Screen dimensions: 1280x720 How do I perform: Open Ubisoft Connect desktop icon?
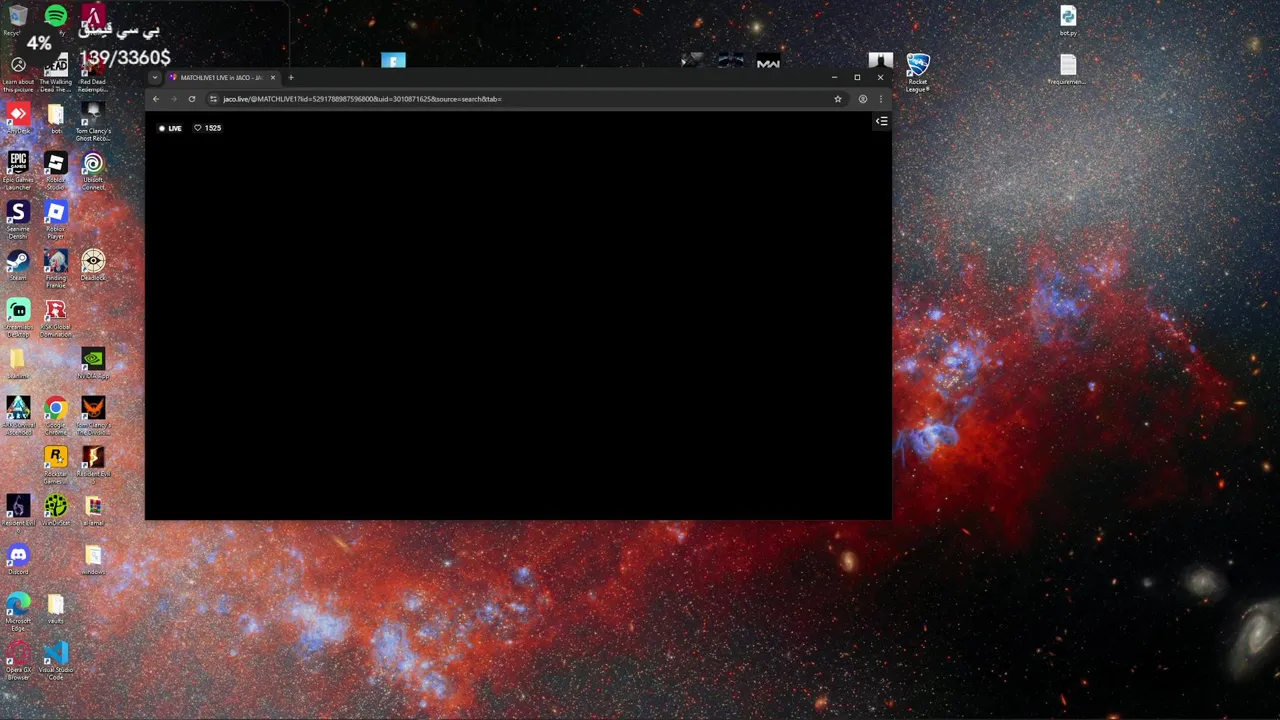tap(93, 170)
